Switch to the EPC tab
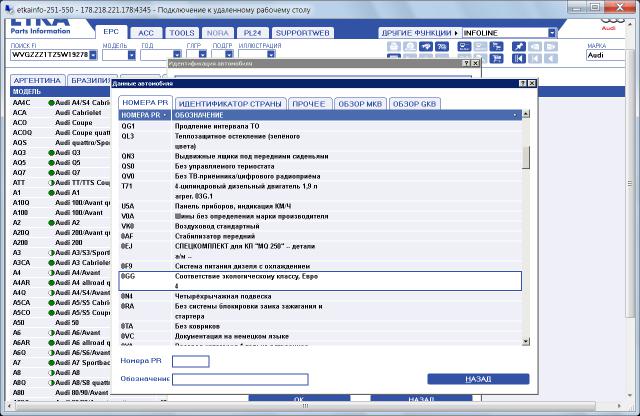 coord(111,32)
